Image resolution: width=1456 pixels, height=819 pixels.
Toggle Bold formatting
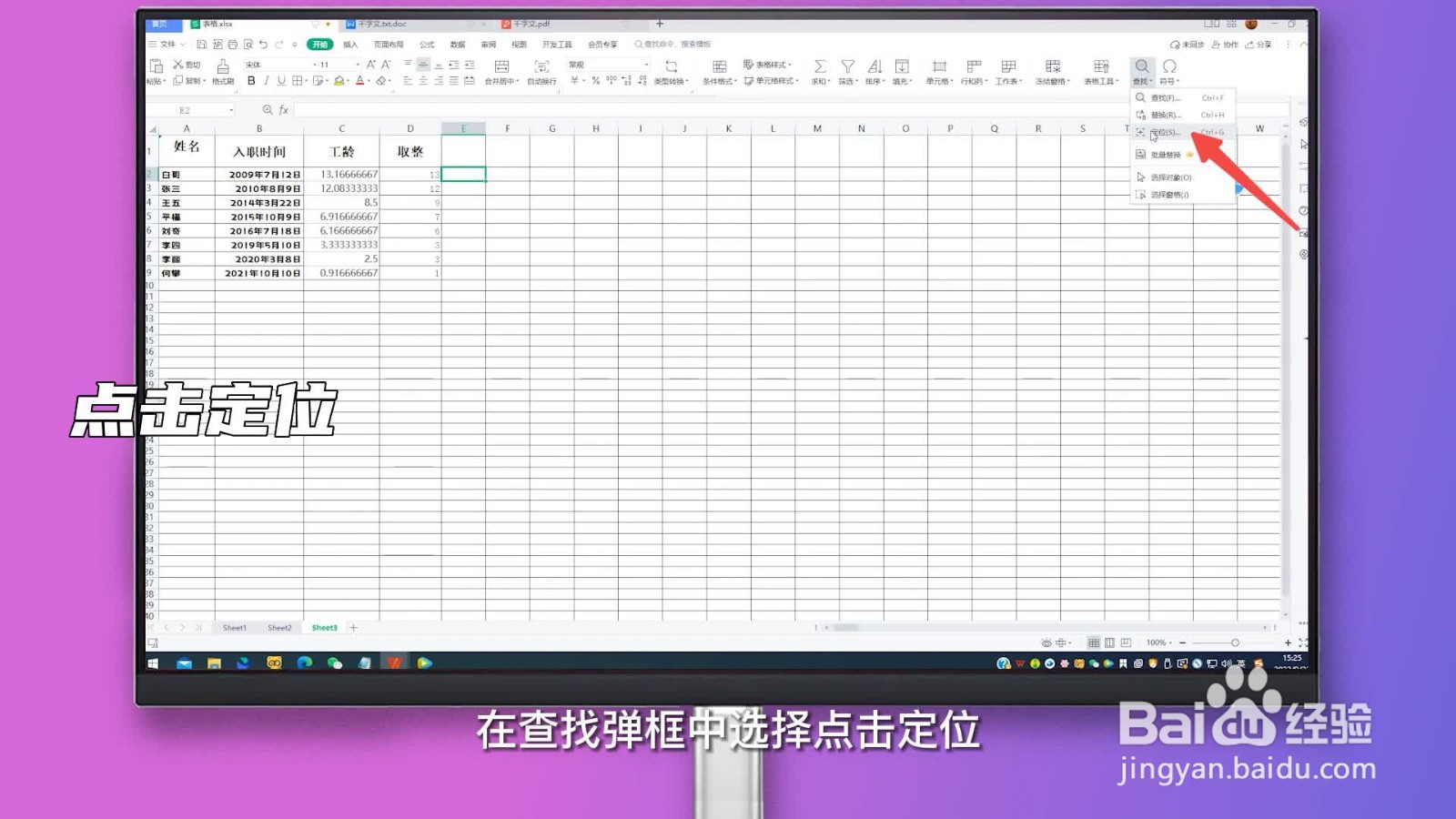251,81
